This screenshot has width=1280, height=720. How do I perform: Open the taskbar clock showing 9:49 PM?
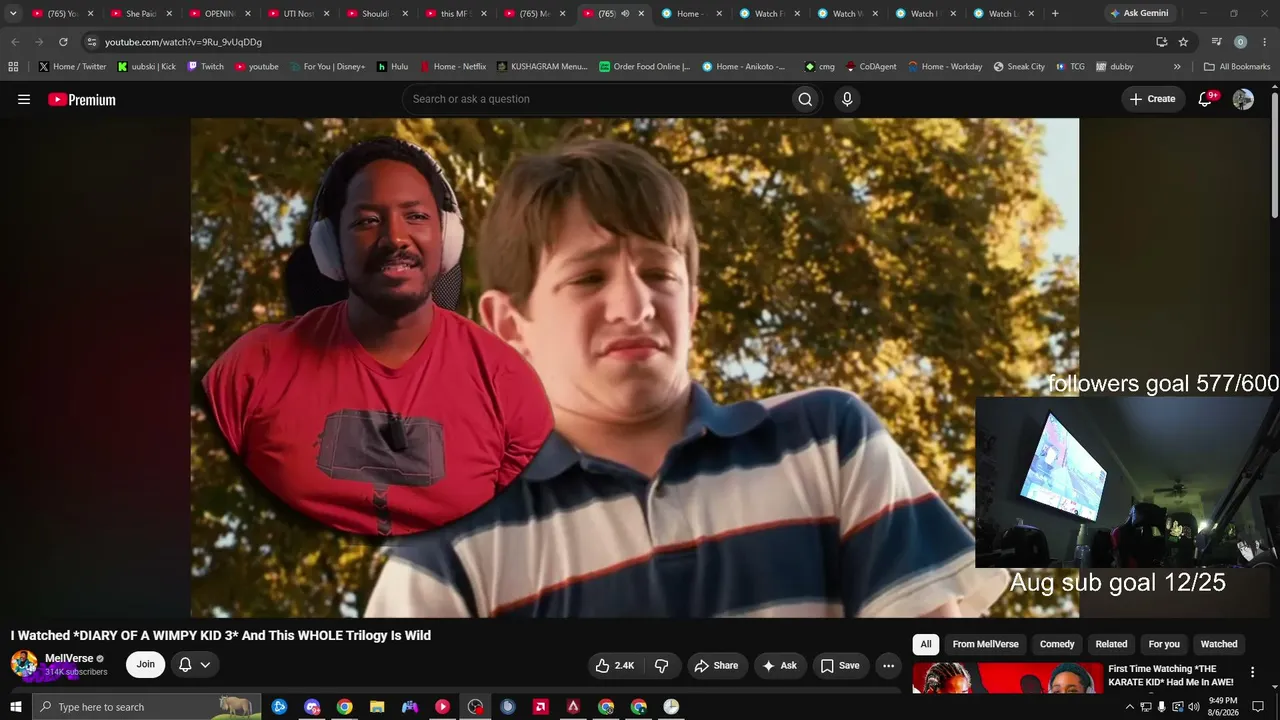pyautogui.click(x=1223, y=707)
